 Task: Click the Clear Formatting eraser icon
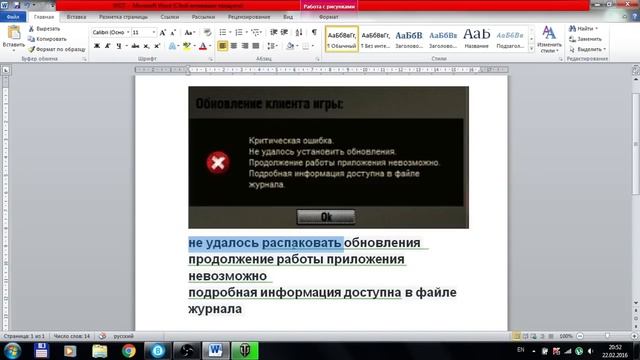point(207,33)
